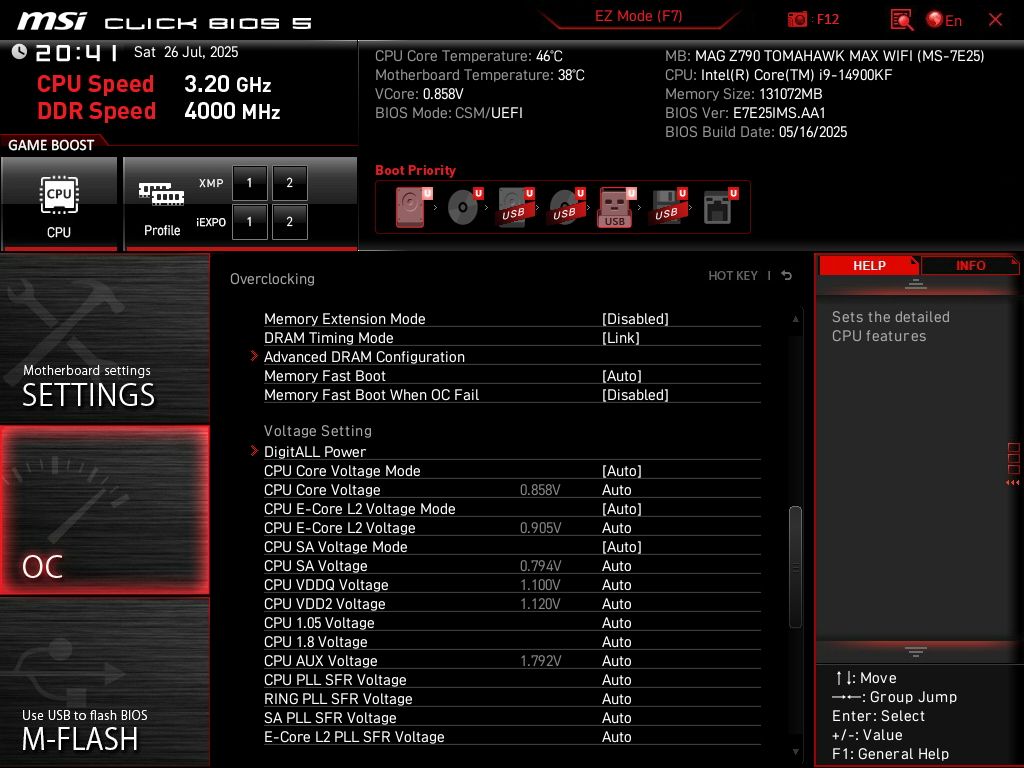Open M-FLASH to flash BIOS
1024x768 pixels.
coord(104,682)
